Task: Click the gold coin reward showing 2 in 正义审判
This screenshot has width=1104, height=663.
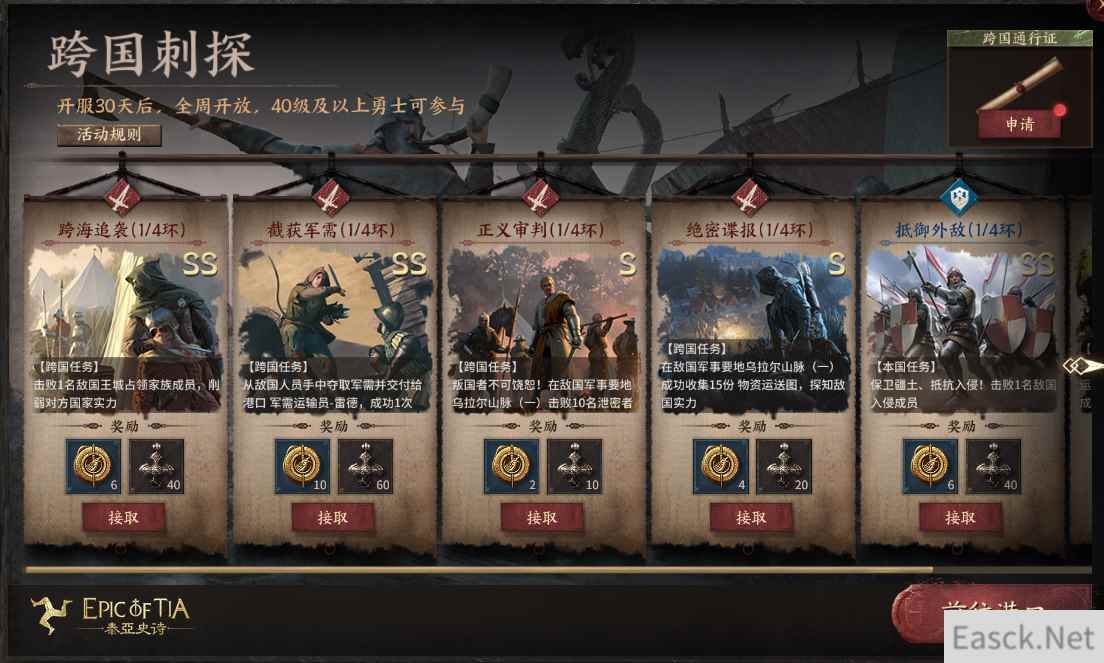Action: pyautogui.click(x=512, y=466)
